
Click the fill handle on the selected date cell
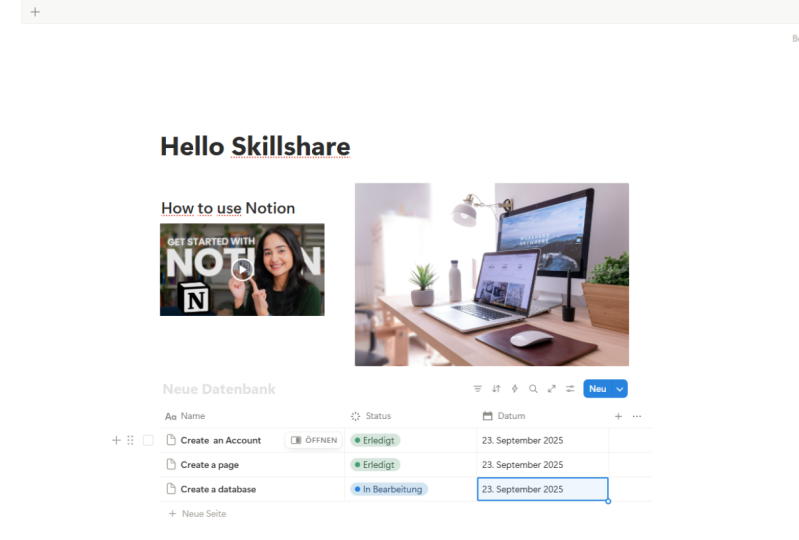pos(608,501)
